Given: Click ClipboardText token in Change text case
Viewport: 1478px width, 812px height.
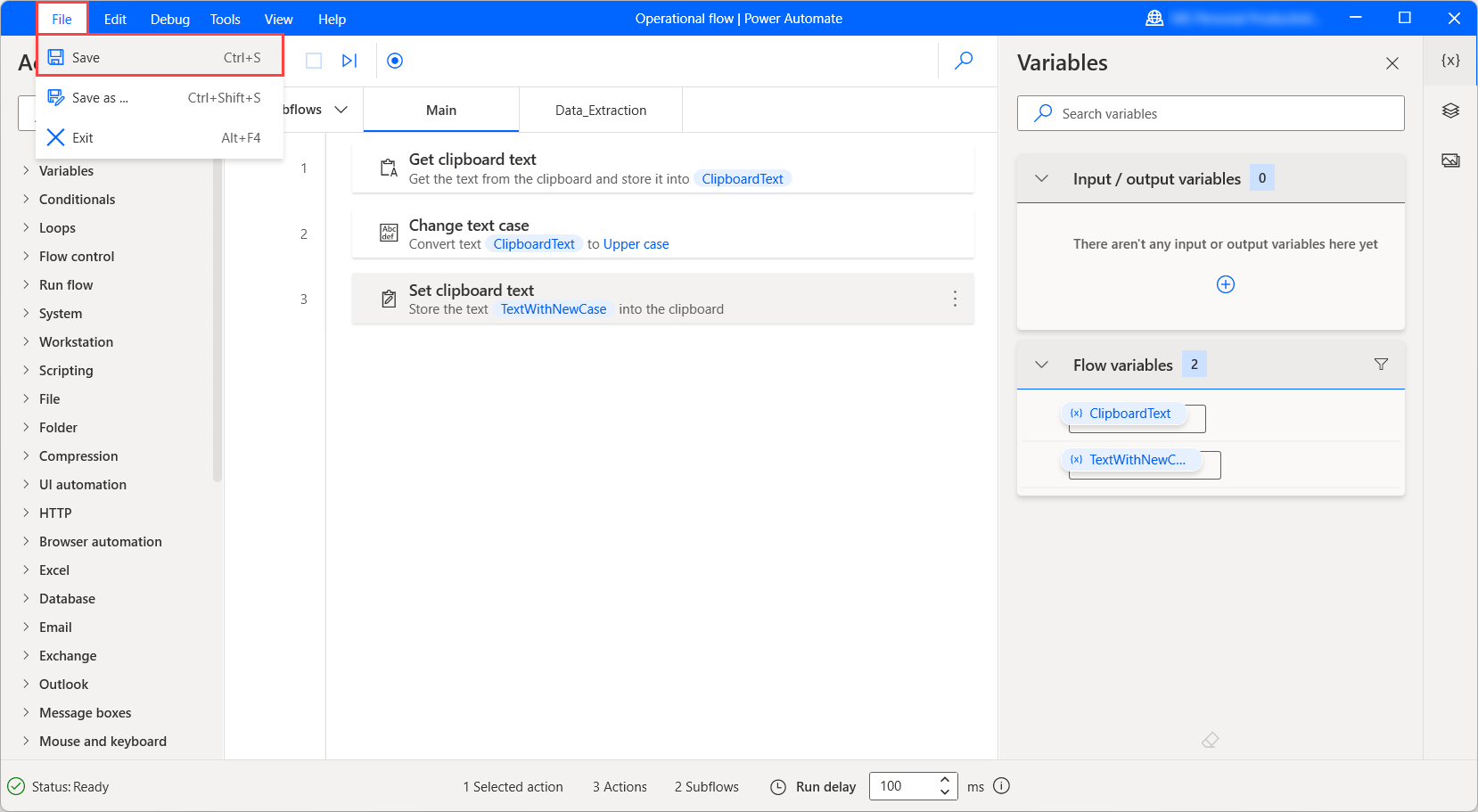Looking at the screenshot, I should (534, 244).
